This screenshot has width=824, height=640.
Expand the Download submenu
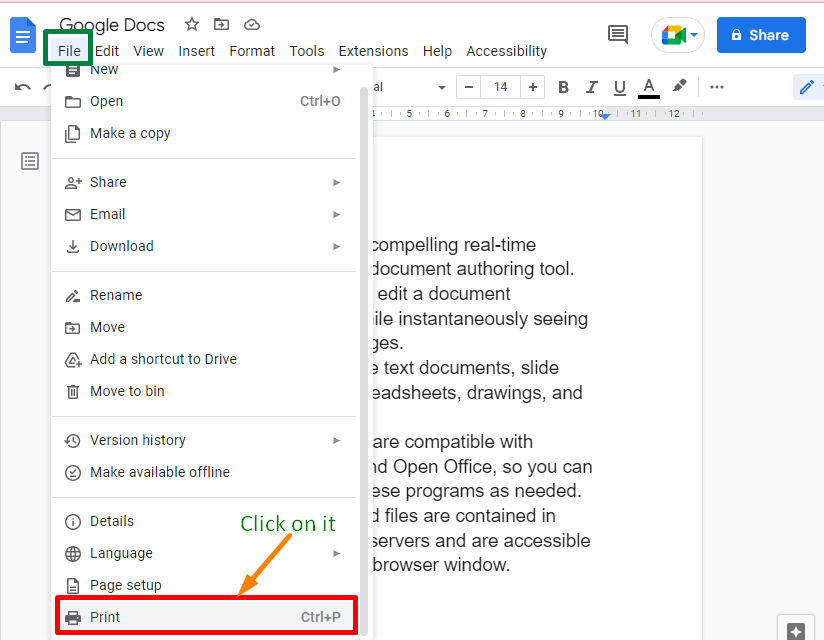pos(205,246)
